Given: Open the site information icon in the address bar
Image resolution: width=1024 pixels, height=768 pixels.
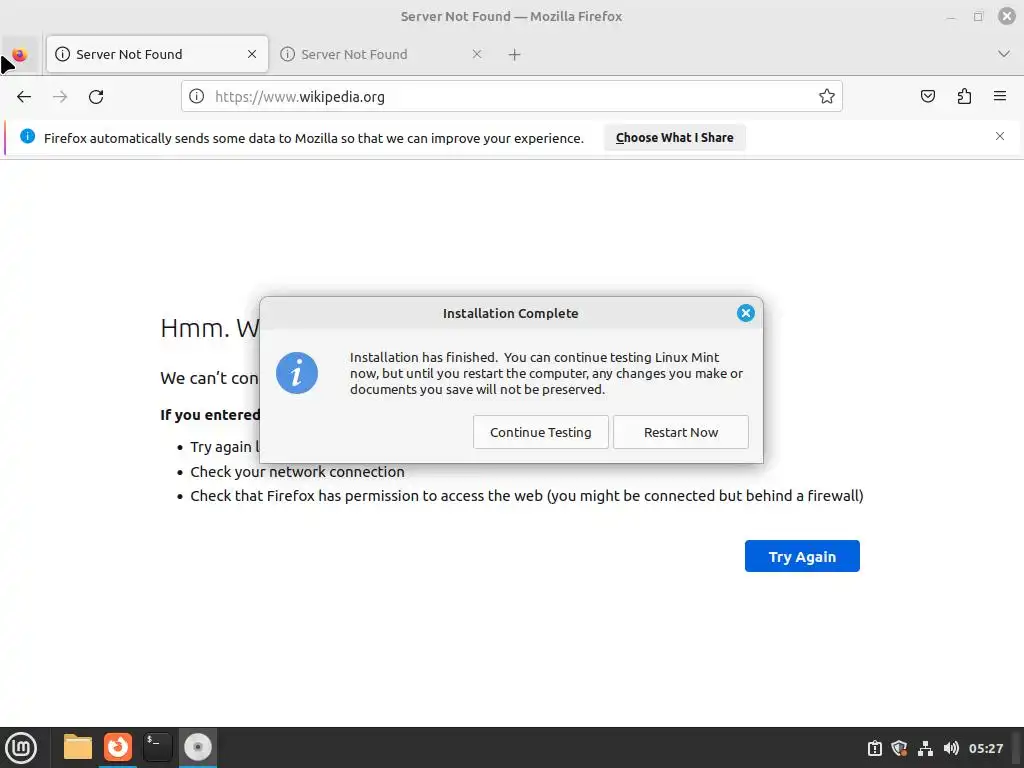Looking at the screenshot, I should point(196,97).
